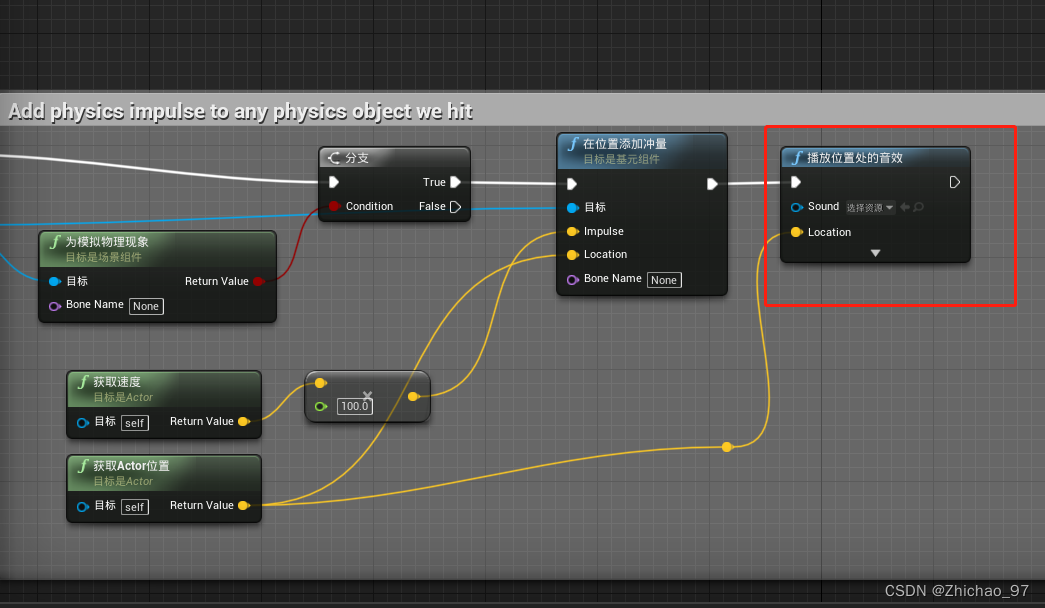1045x608 pixels.
Task: Expand advanced pins on the Play Sound node
Action: pos(874,253)
